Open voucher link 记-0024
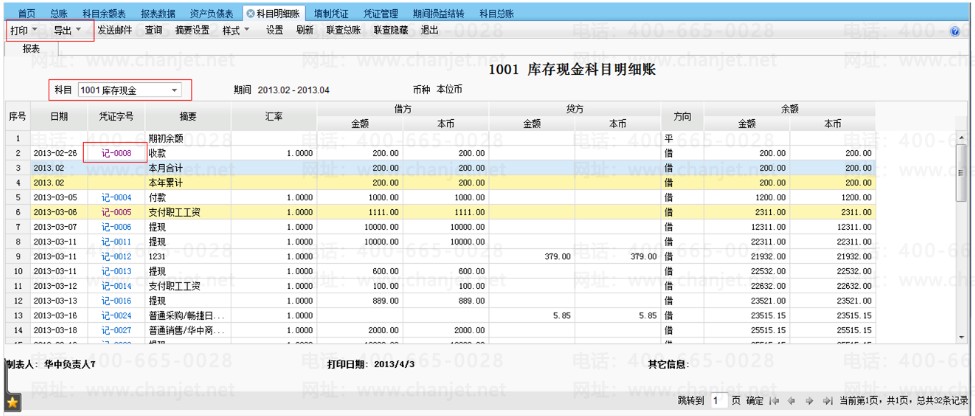 [x=116, y=315]
